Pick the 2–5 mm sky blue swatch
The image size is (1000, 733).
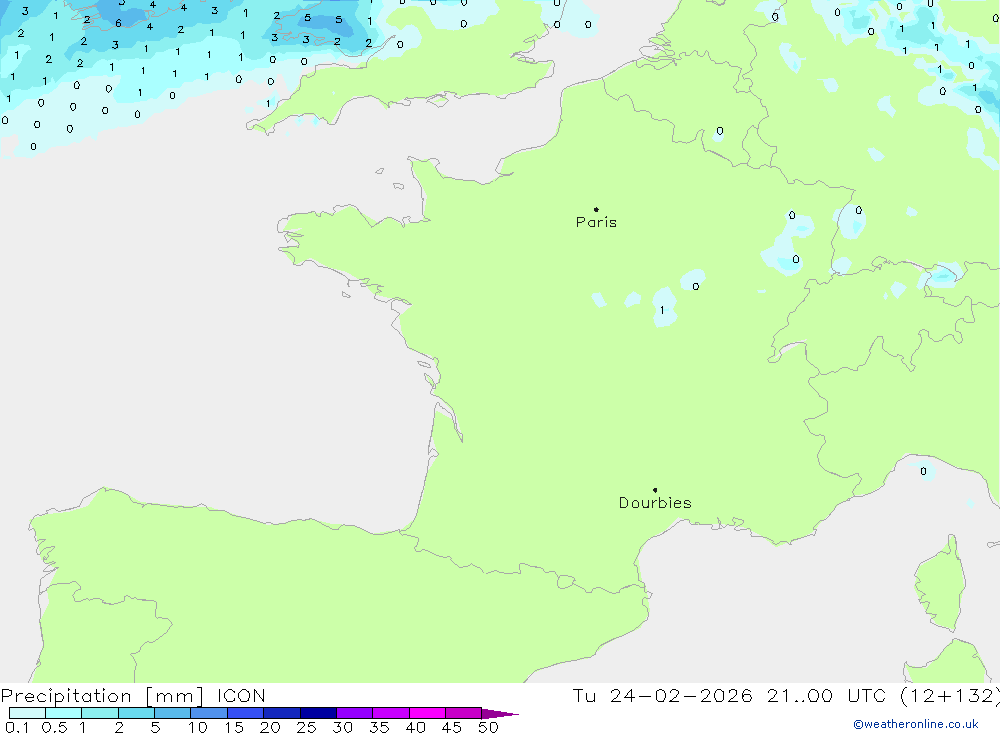[x=136, y=713]
